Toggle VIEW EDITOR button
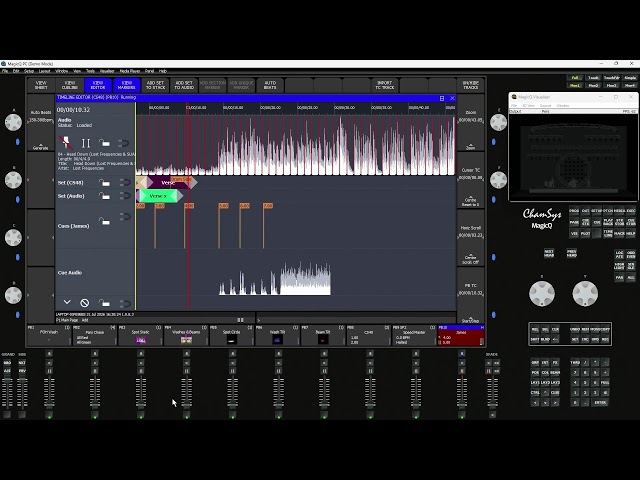The image size is (640, 480). [98, 85]
